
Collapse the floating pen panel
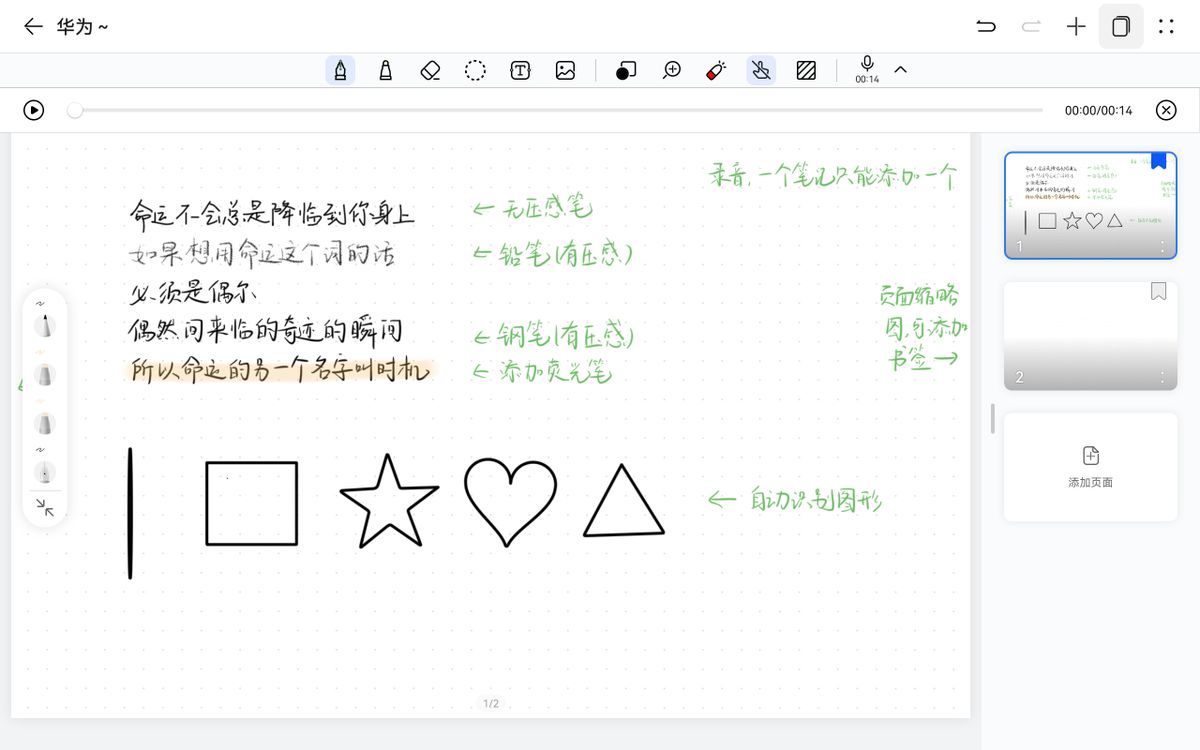click(45, 509)
